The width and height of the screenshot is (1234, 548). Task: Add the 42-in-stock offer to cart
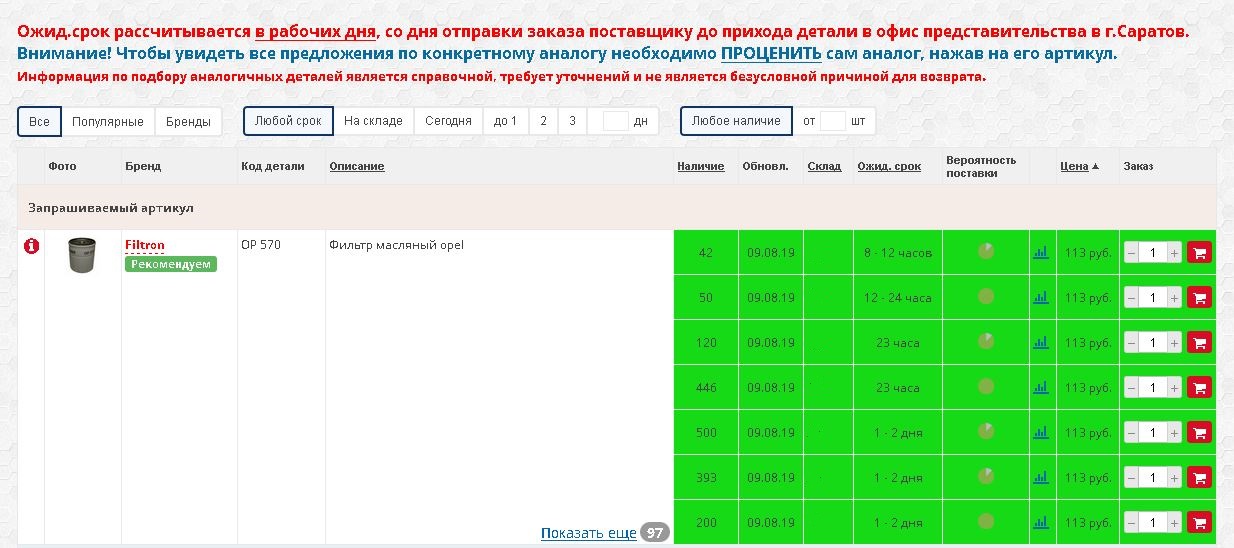[1199, 253]
